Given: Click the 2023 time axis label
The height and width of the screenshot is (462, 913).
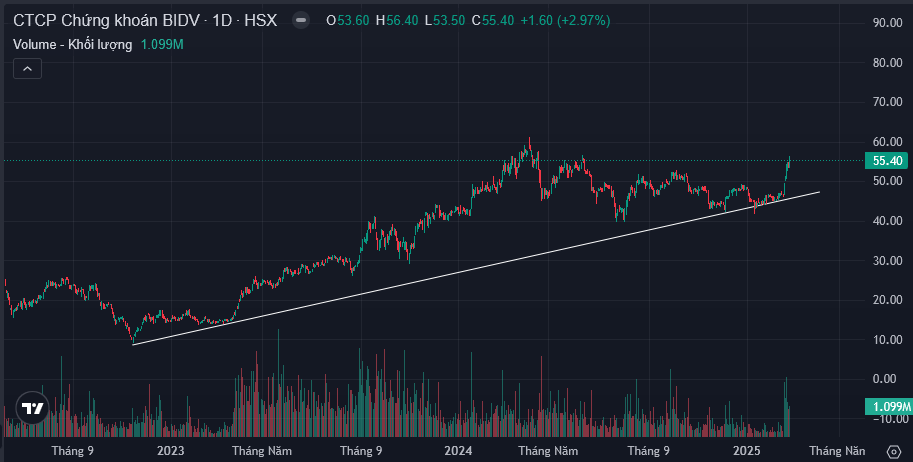Looking at the screenshot, I should 170,451.
